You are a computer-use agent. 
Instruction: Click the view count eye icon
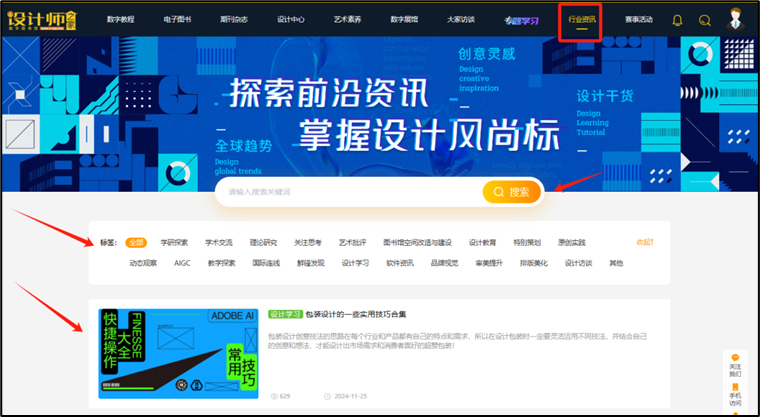tap(274, 396)
